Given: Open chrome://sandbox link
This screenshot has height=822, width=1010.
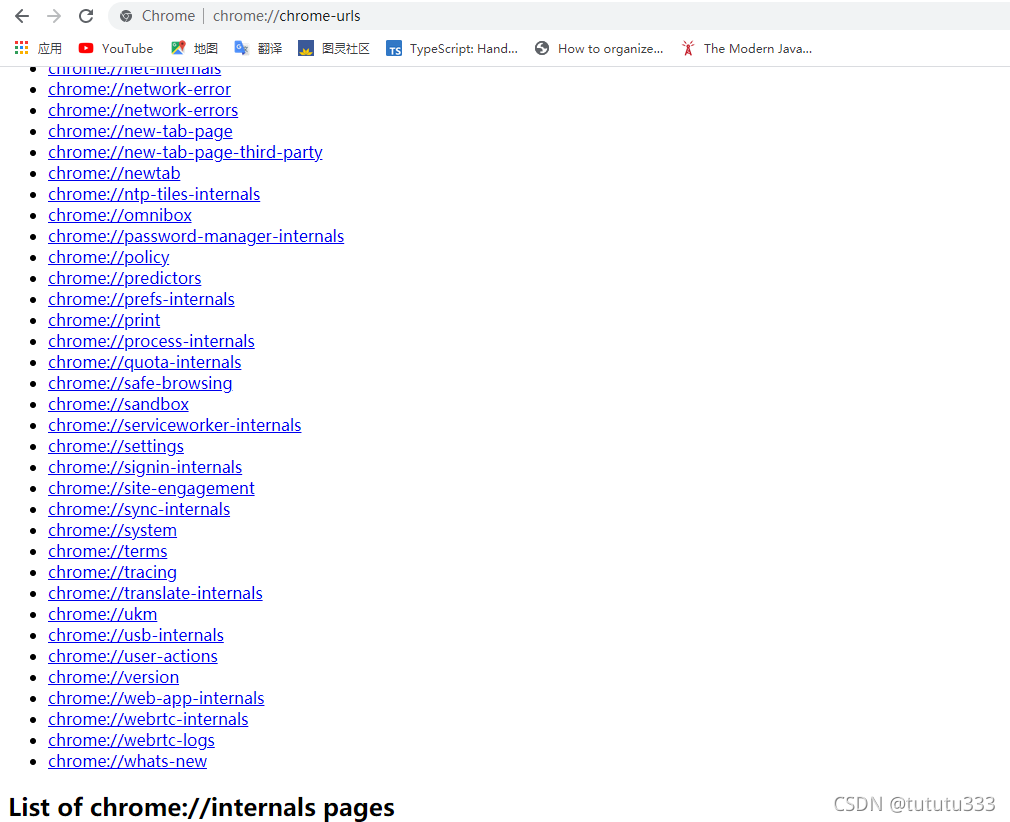Looking at the screenshot, I should (119, 405).
